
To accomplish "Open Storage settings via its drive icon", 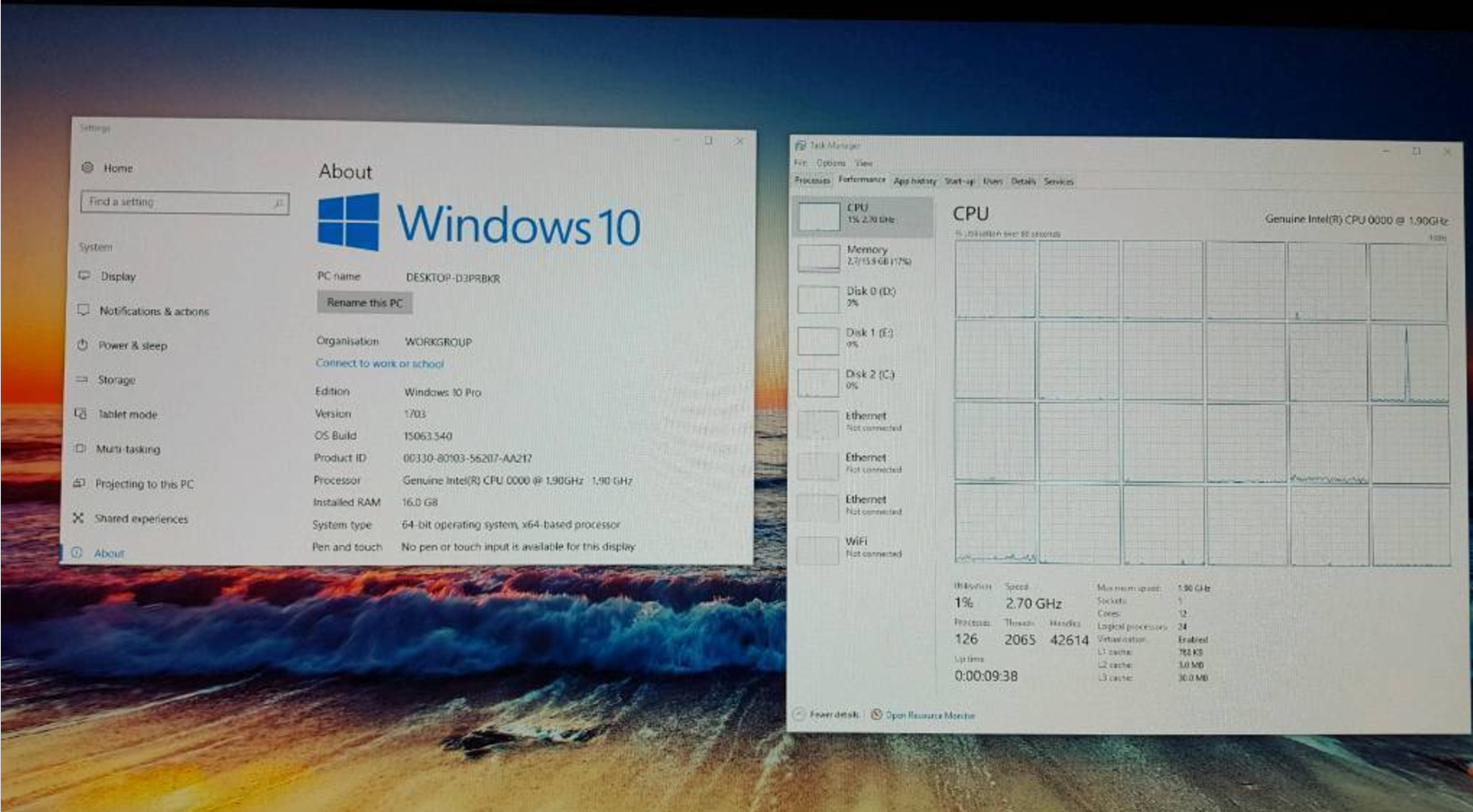I will coord(82,379).
